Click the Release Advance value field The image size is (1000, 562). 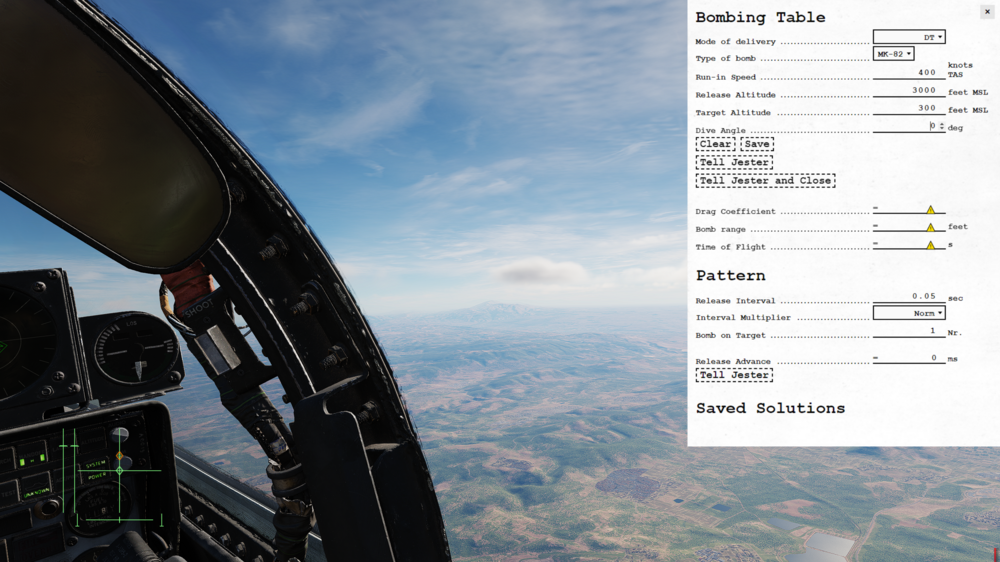tap(909, 358)
